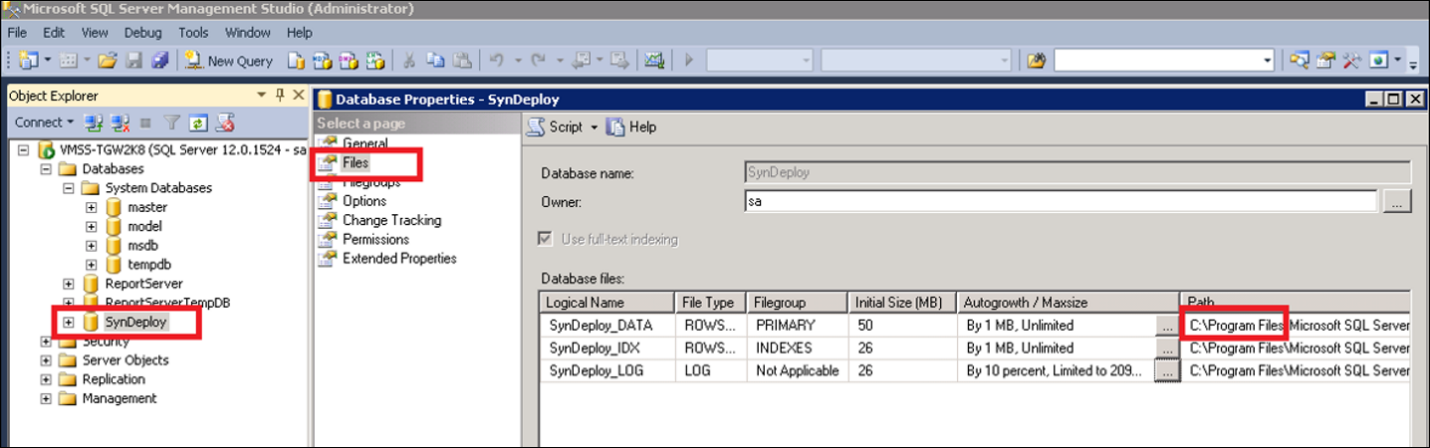
Task: Select the Permissions properties page
Action: [375, 239]
